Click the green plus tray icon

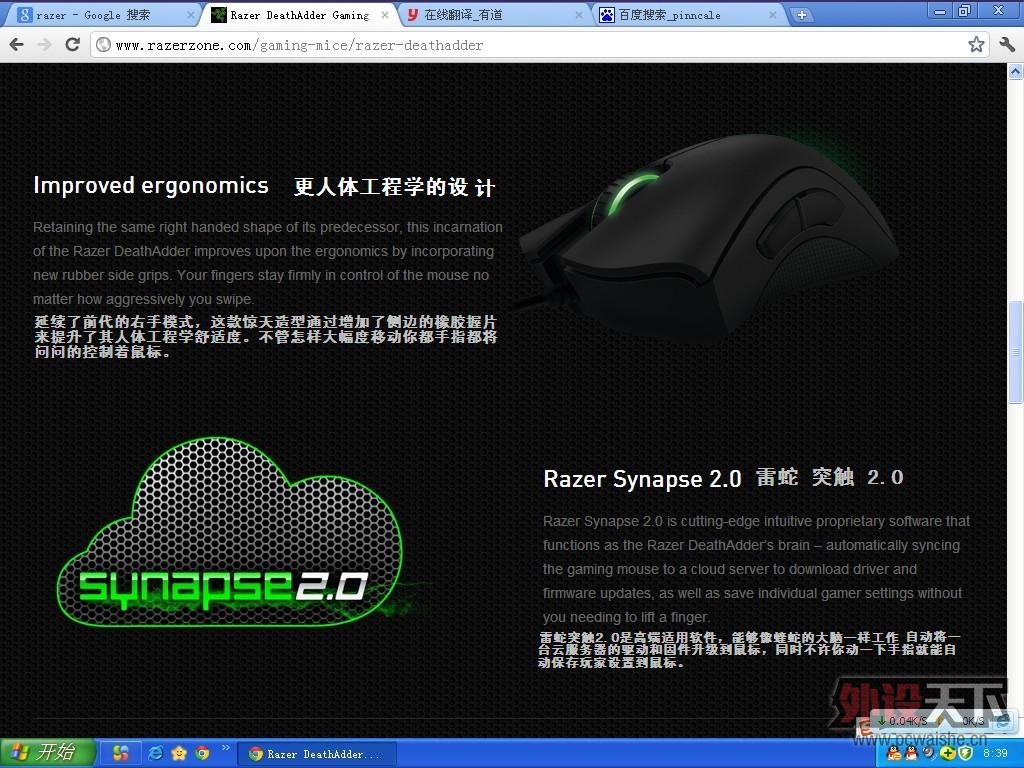(x=947, y=754)
